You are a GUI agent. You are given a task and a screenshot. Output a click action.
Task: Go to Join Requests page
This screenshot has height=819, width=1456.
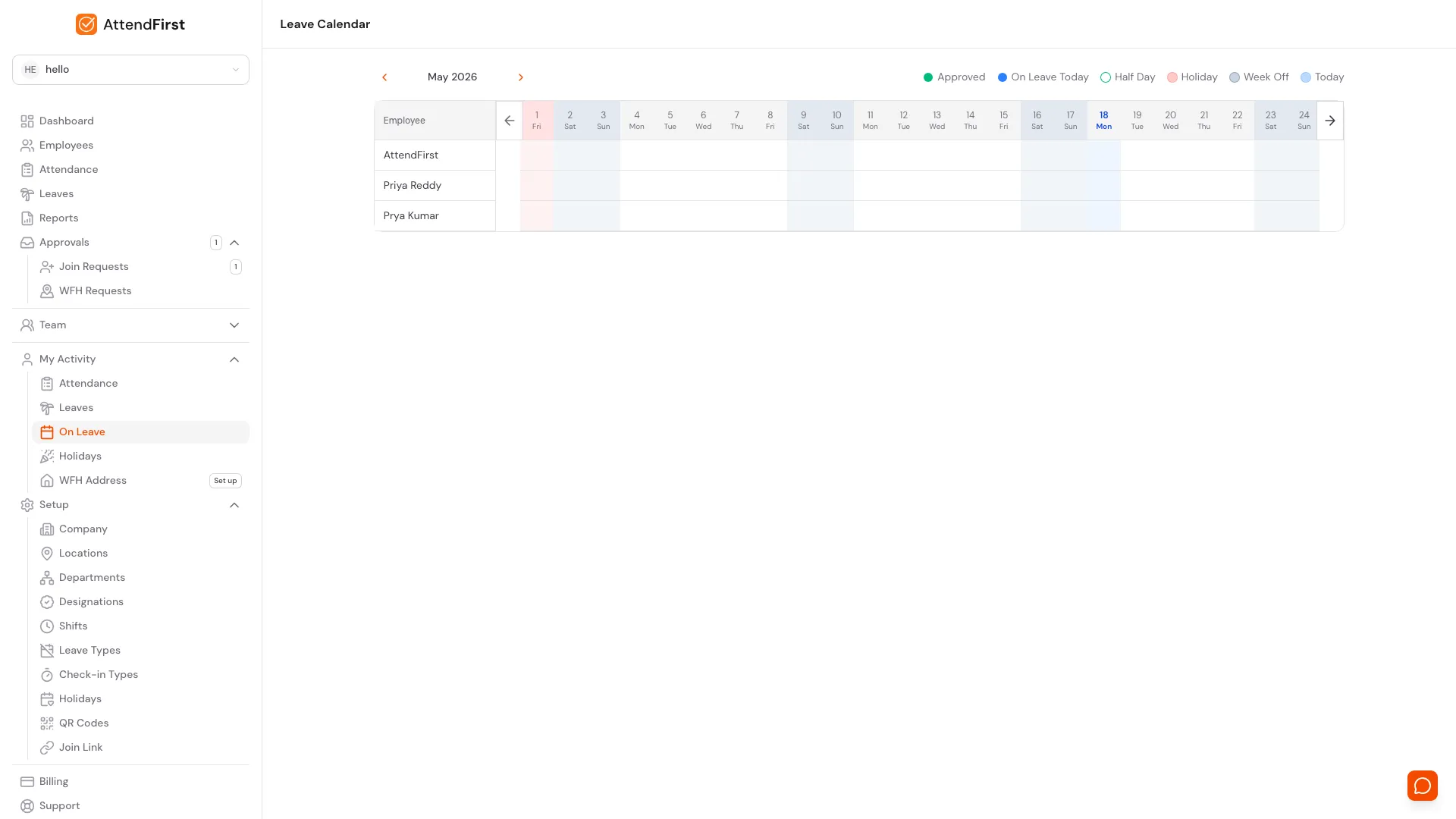(140, 267)
